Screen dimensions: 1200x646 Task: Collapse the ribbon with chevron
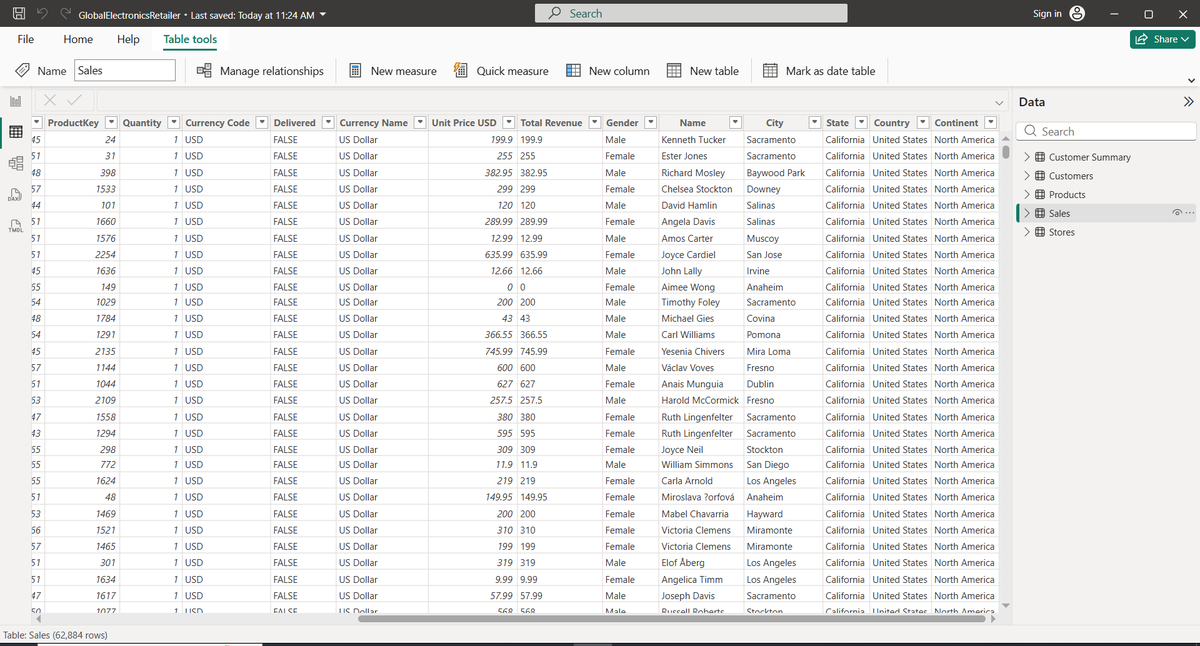click(x=1190, y=81)
